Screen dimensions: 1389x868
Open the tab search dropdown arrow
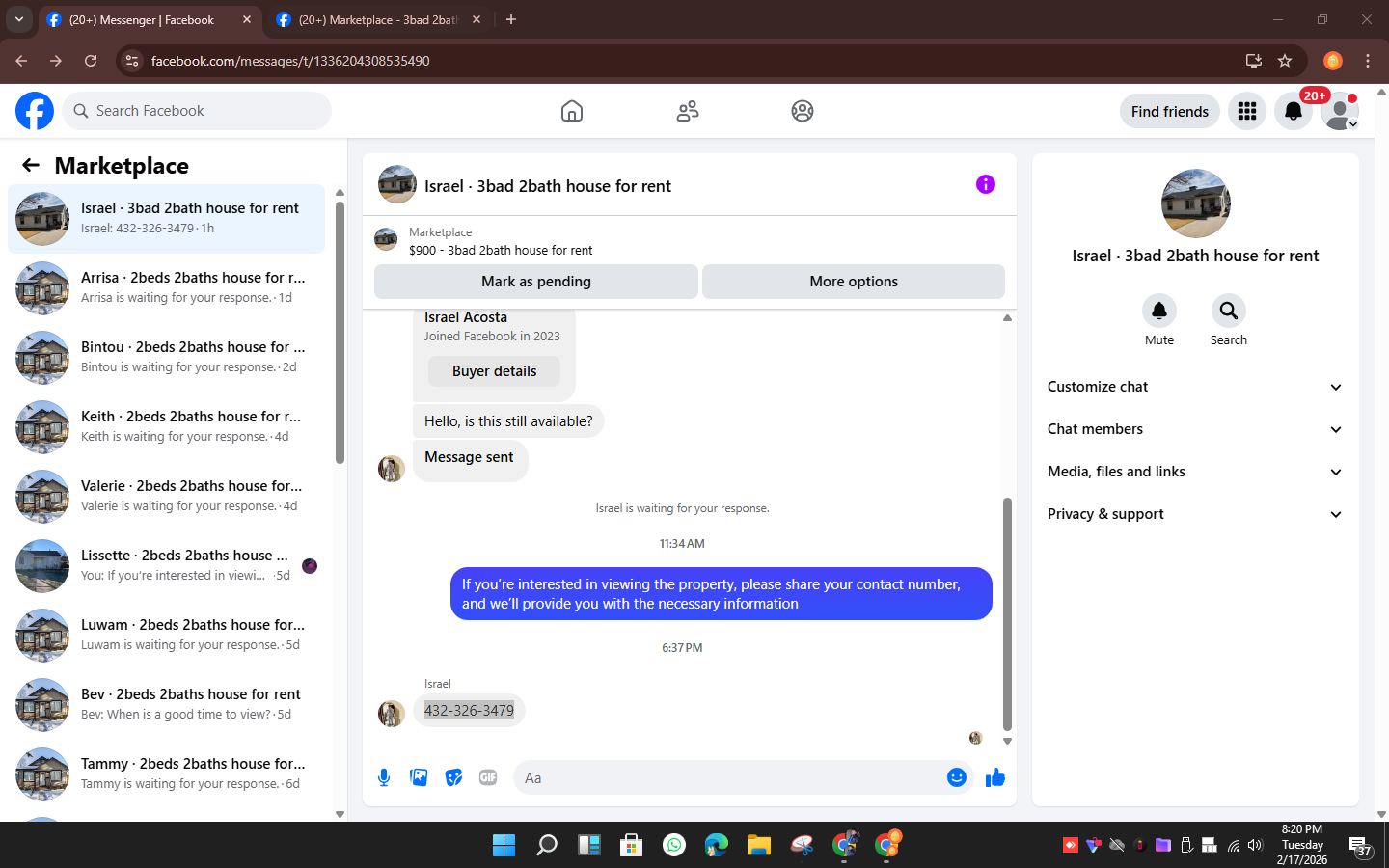tap(18, 19)
